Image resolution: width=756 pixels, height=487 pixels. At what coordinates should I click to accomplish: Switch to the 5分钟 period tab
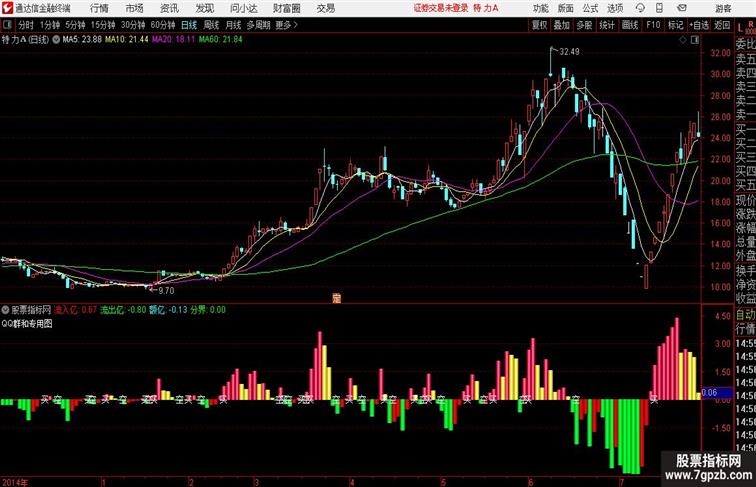click(x=75, y=25)
